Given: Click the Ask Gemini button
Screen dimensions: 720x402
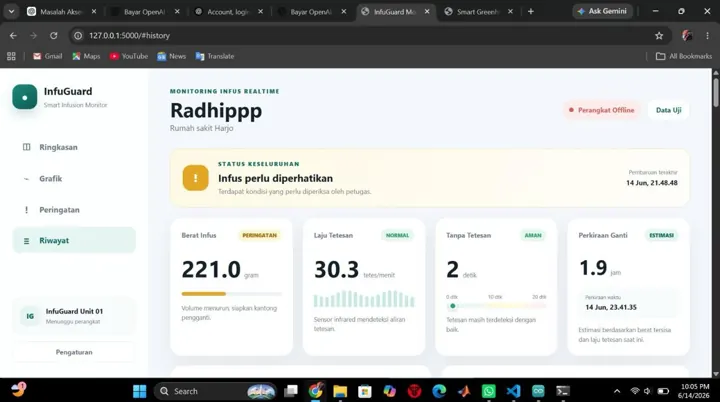Looking at the screenshot, I should [x=602, y=11].
